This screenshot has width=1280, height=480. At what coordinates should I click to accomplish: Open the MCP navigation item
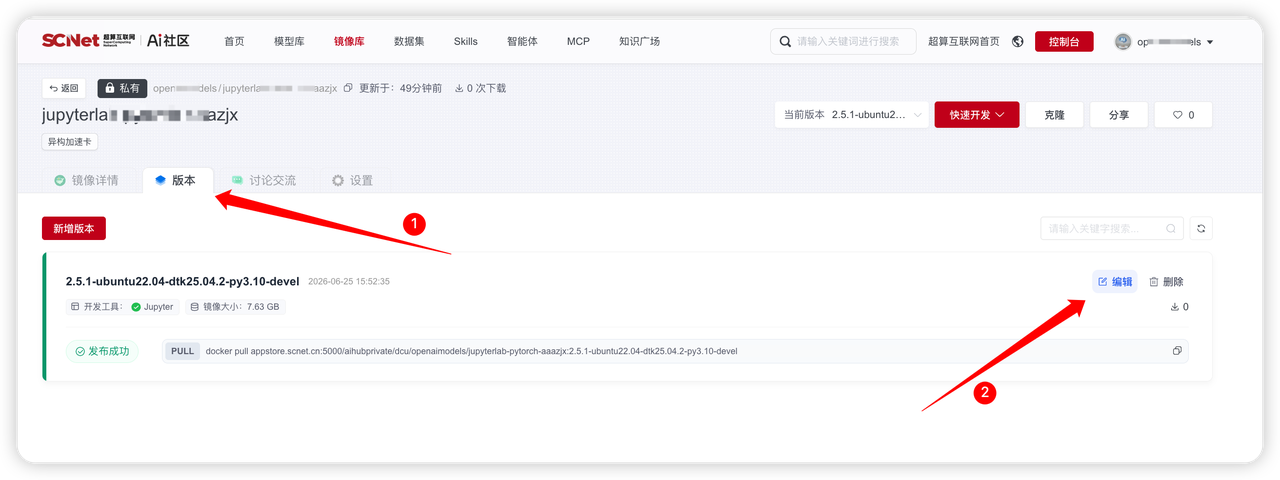tap(578, 42)
